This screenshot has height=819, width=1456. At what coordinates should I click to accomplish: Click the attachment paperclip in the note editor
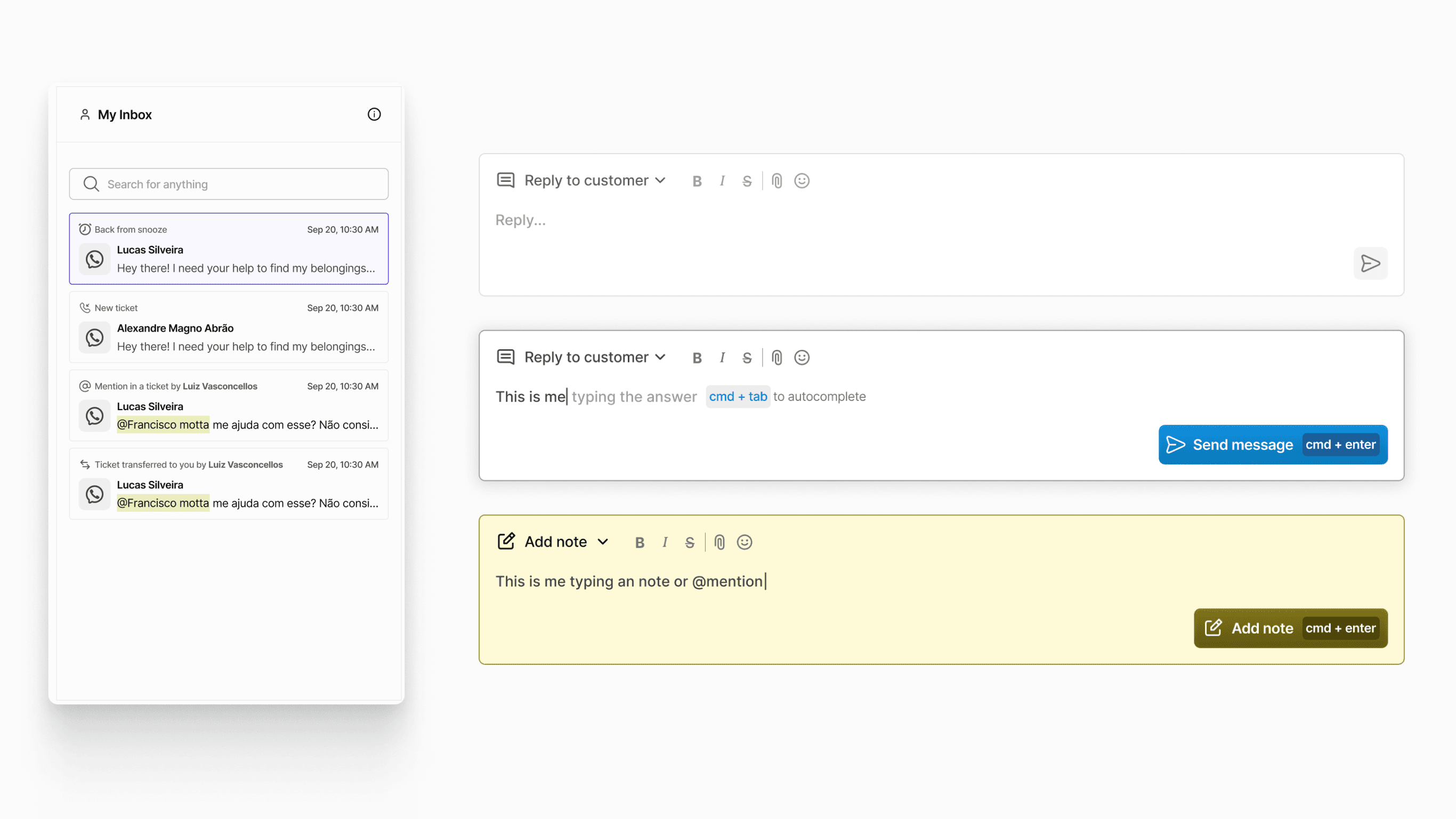719,542
